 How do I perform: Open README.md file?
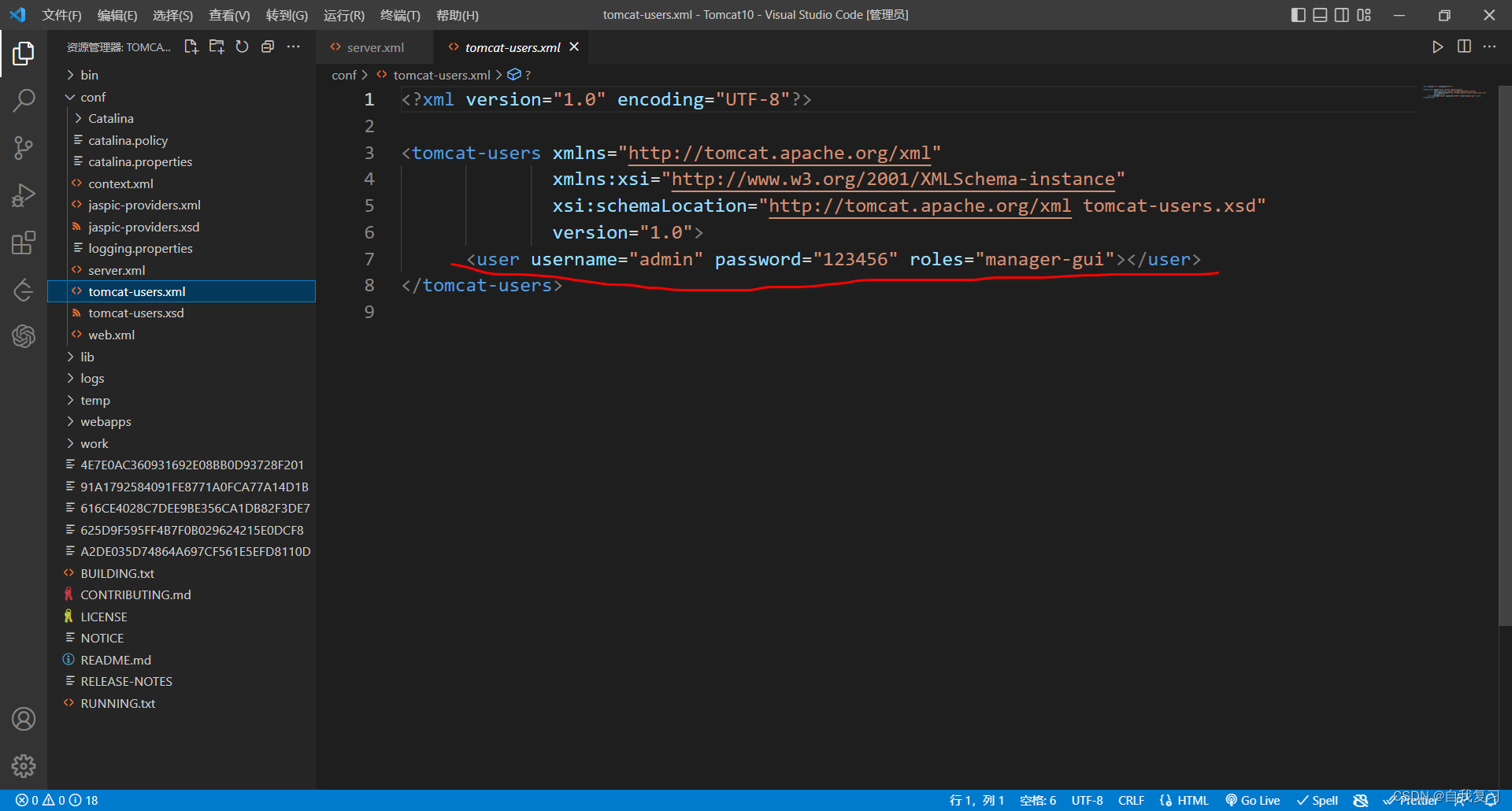click(x=181, y=660)
